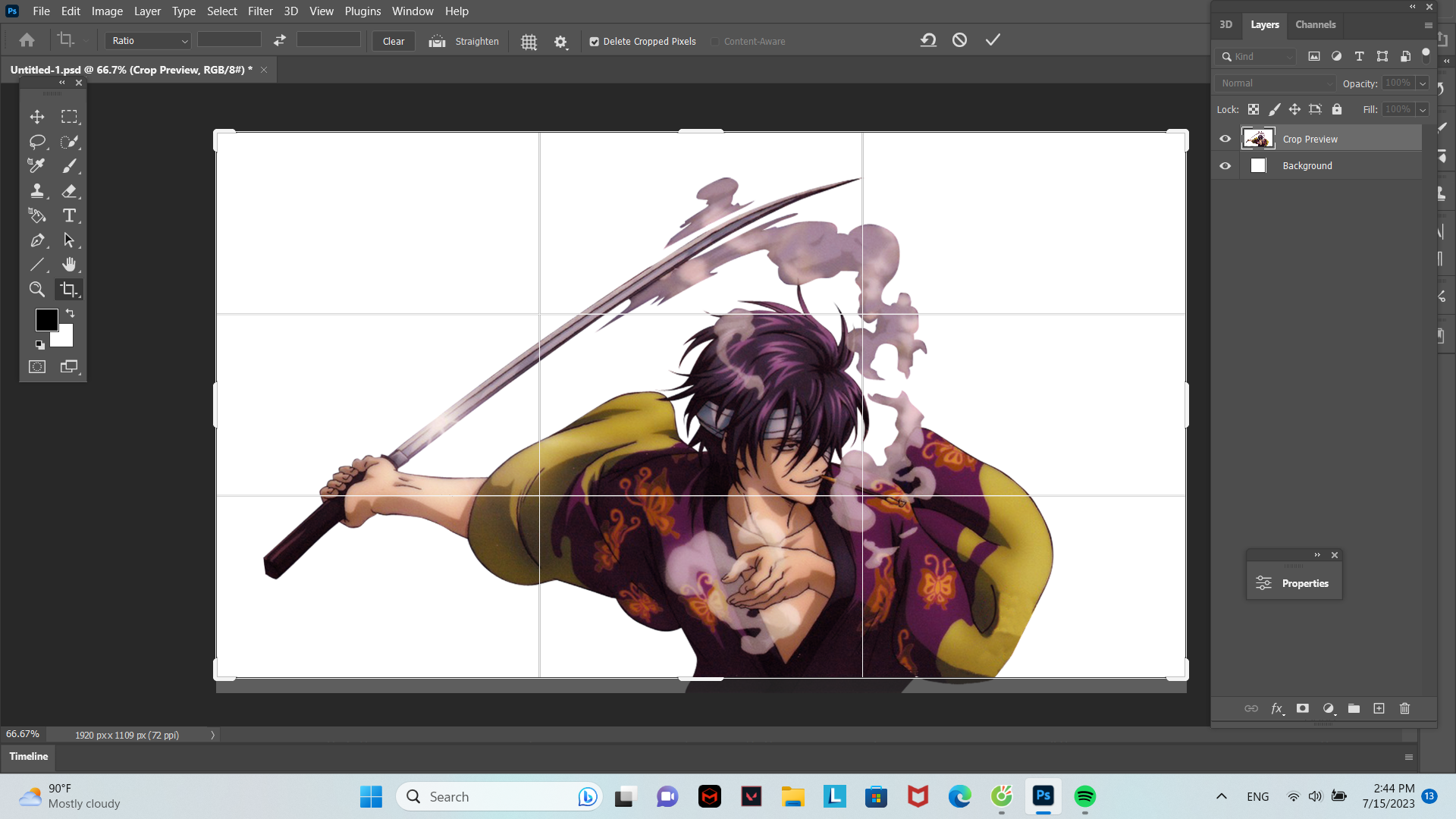Switch to the Channels tab

1315,24
